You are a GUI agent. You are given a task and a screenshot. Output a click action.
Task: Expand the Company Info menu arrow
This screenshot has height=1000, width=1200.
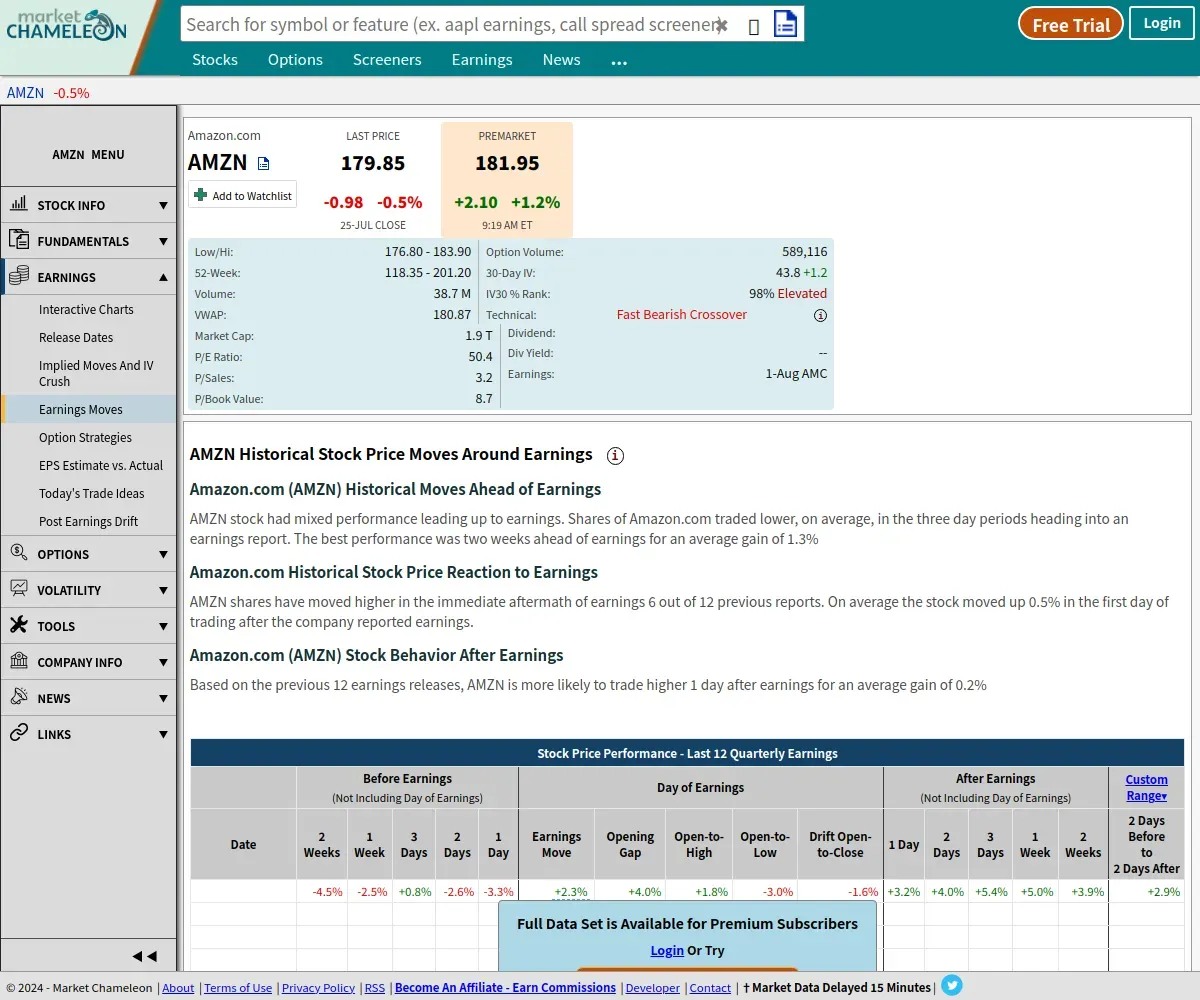pos(163,663)
